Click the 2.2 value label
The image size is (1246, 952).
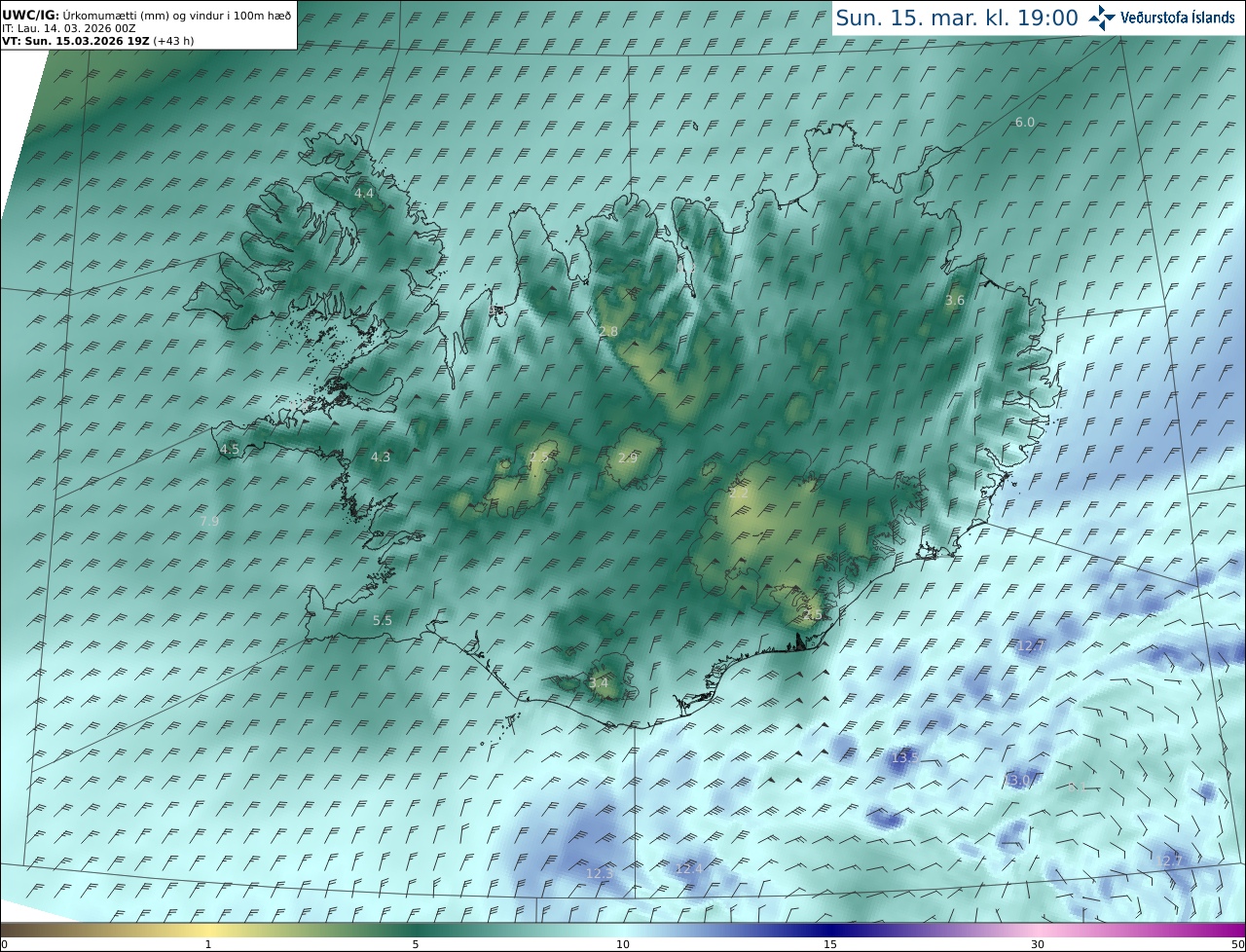click(740, 494)
